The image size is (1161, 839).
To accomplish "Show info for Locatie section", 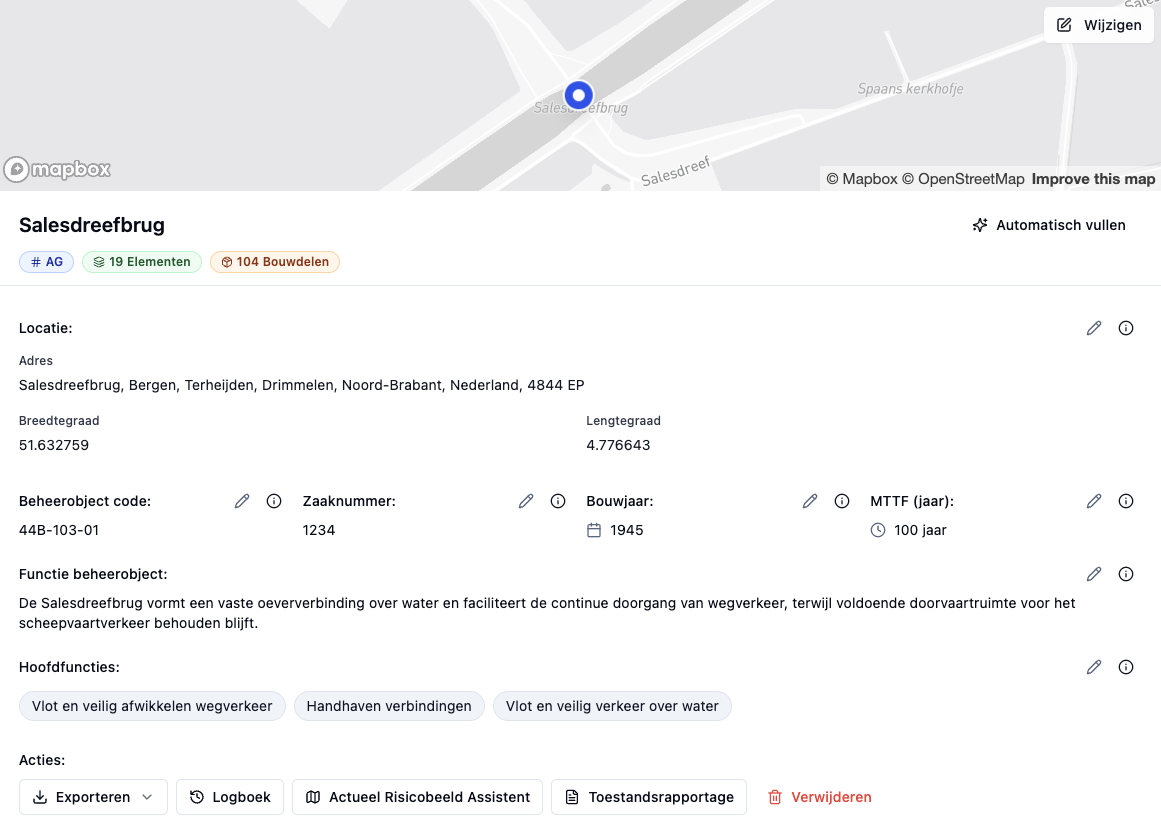I will click(x=1125, y=328).
